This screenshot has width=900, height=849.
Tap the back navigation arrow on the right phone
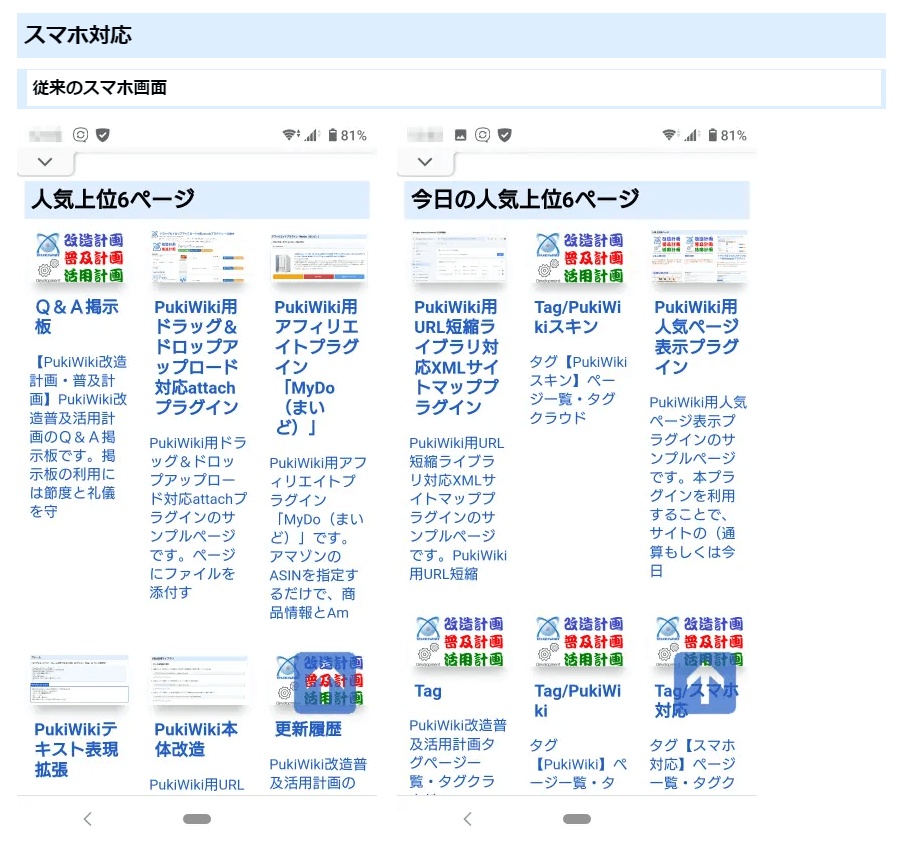(468, 818)
